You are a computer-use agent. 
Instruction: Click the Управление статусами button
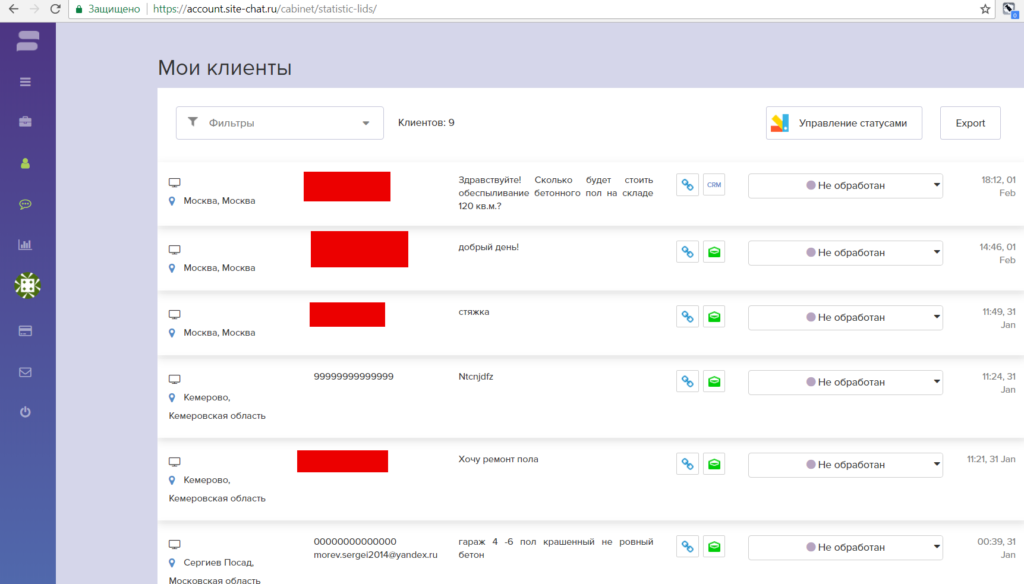coord(843,123)
